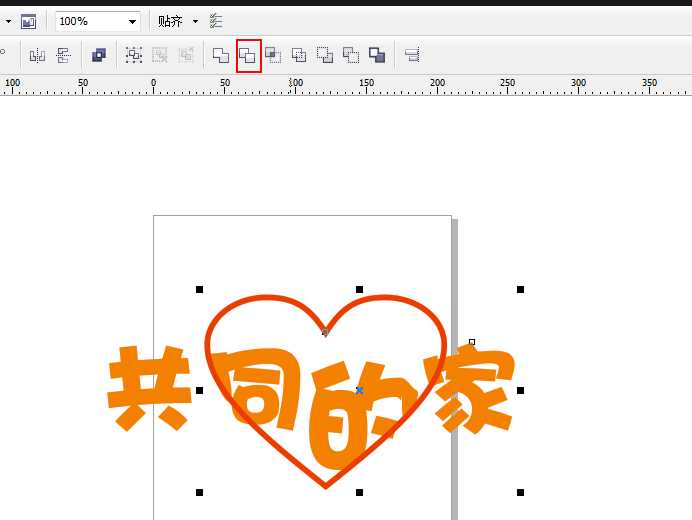The width and height of the screenshot is (692, 520).
Task: Expand the 贴齐 dropdown arrow
Action: point(195,21)
